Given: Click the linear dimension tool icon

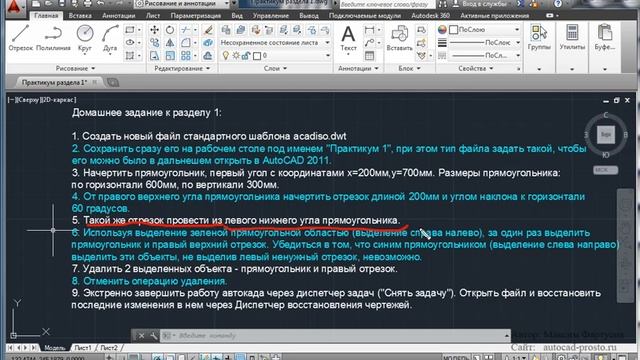Looking at the screenshot, I should click(x=369, y=30).
